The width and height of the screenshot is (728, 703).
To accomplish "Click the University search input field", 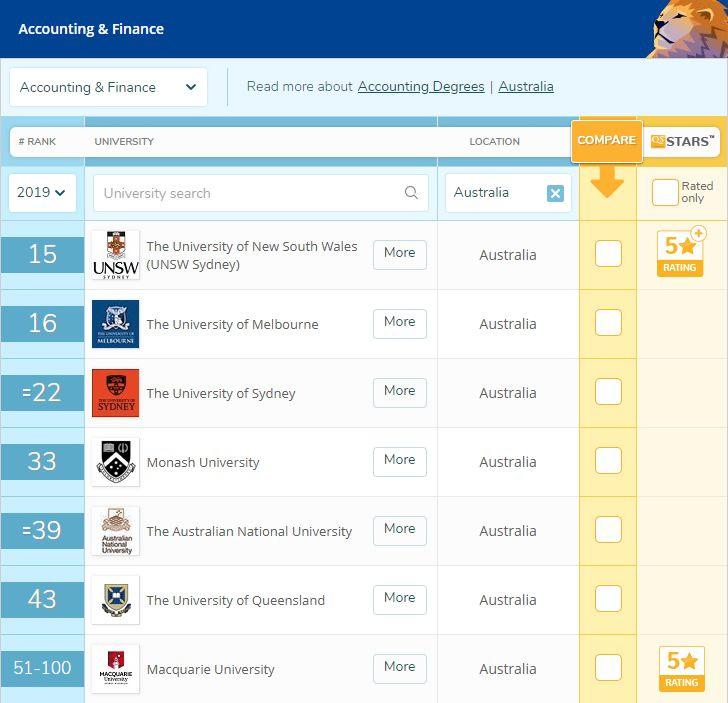I will [x=250, y=193].
